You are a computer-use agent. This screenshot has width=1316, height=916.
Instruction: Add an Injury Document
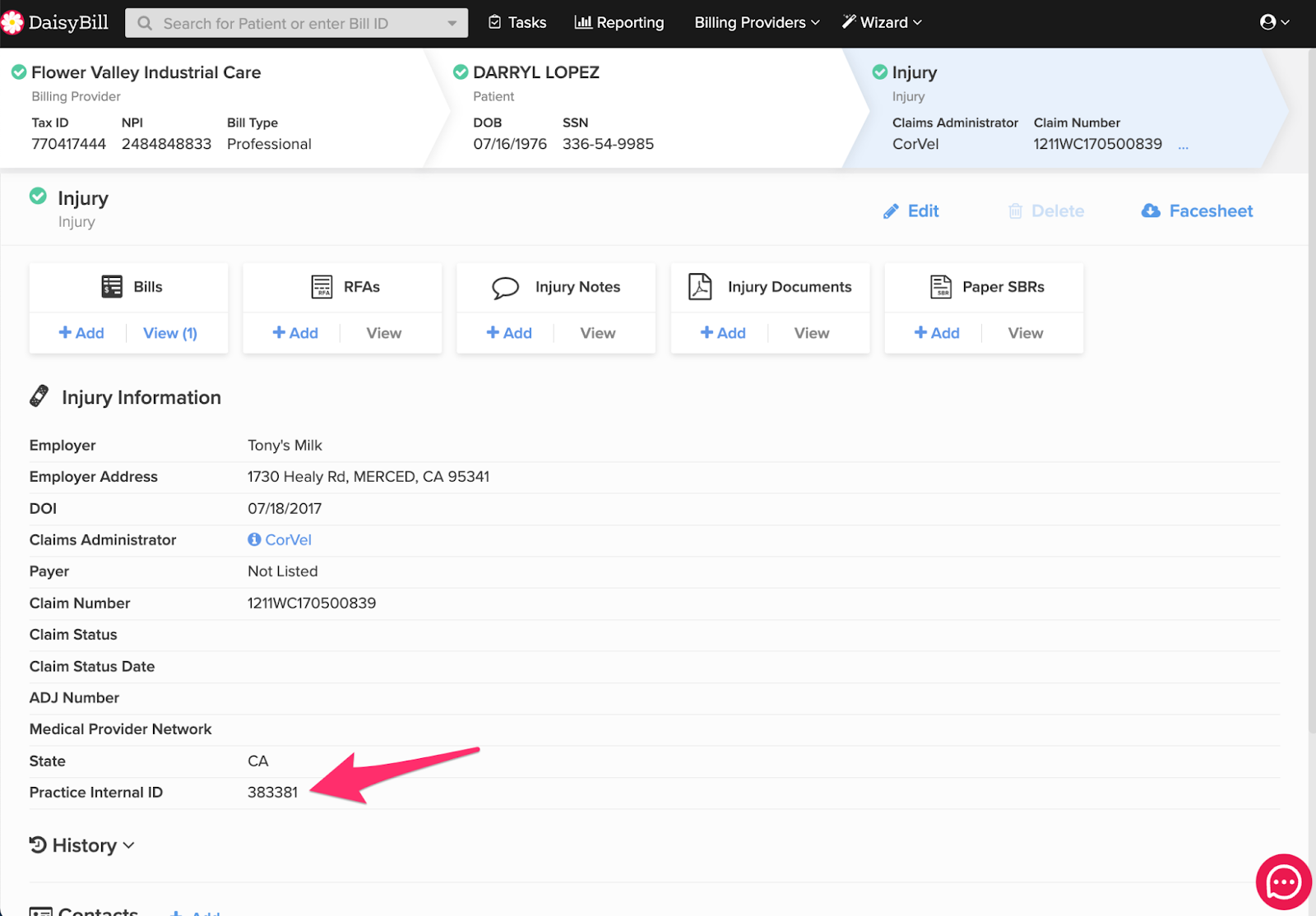click(722, 333)
